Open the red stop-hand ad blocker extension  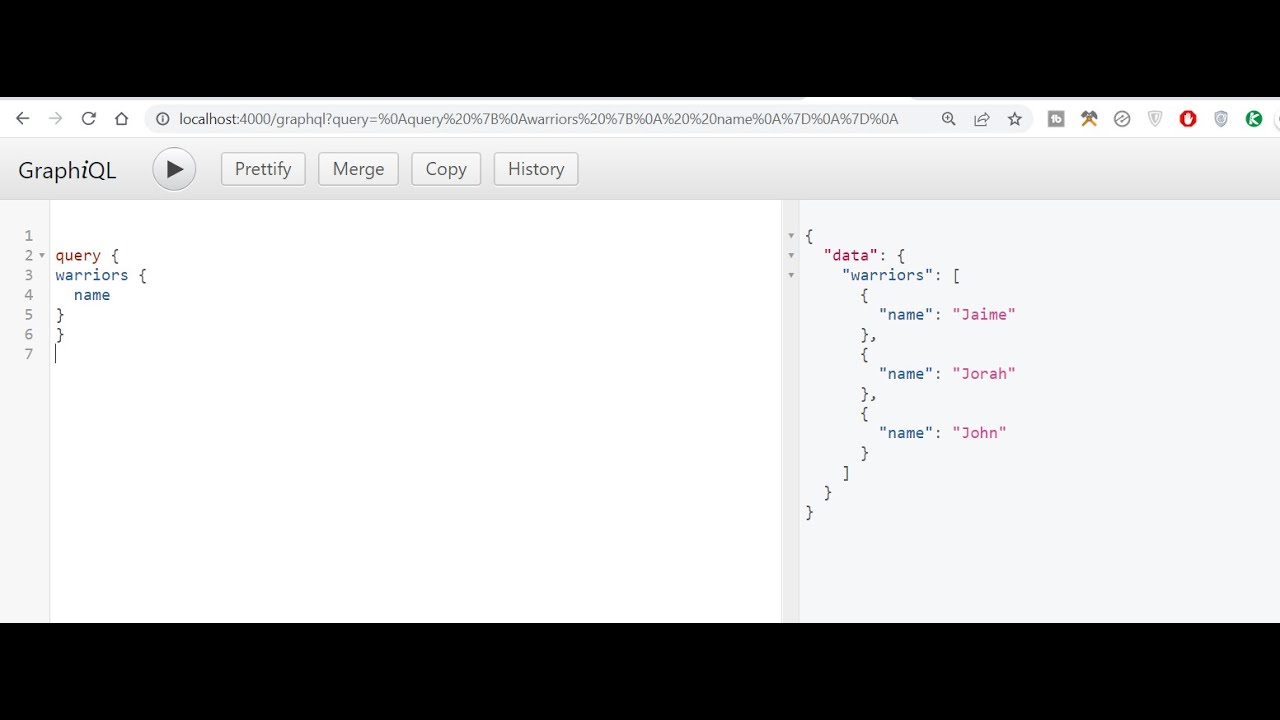tap(1188, 119)
